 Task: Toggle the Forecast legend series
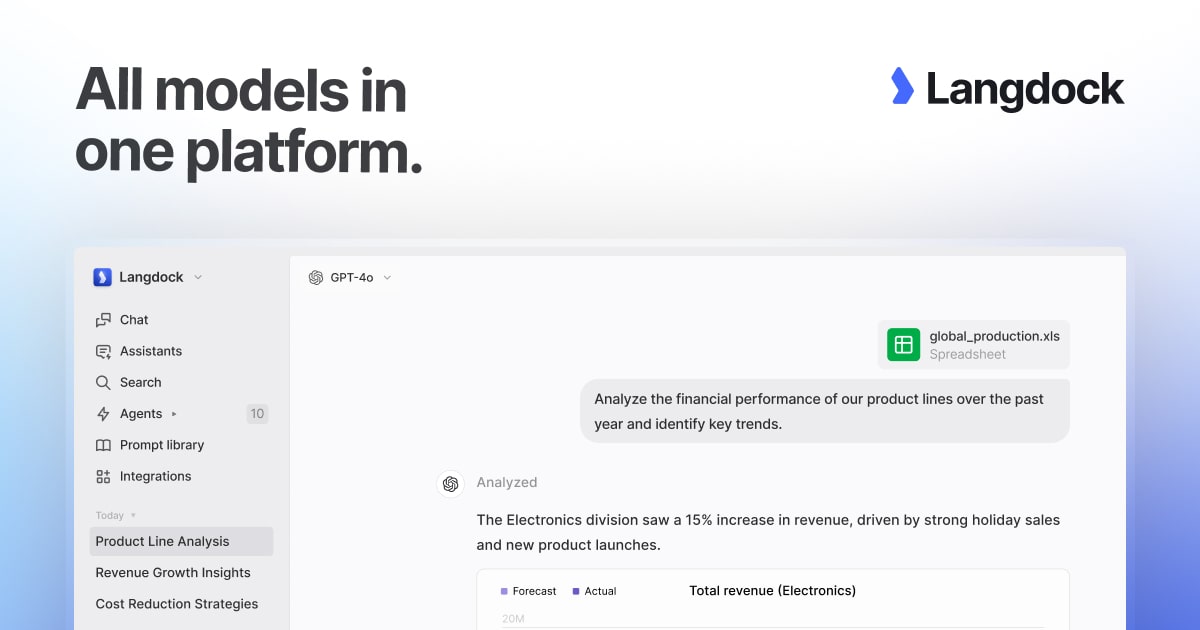click(x=528, y=591)
